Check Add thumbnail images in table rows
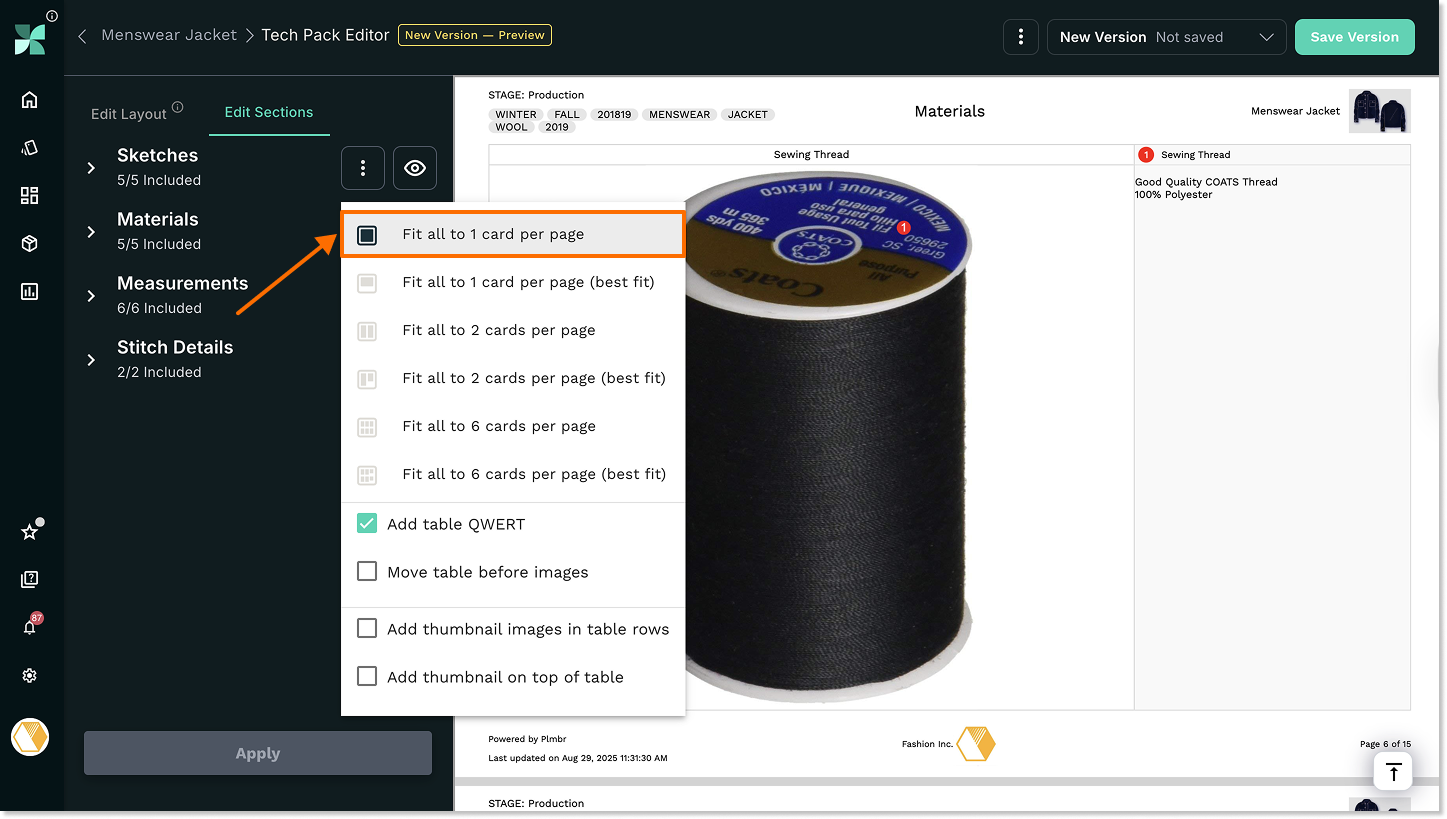The image size is (1447, 819). [367, 629]
